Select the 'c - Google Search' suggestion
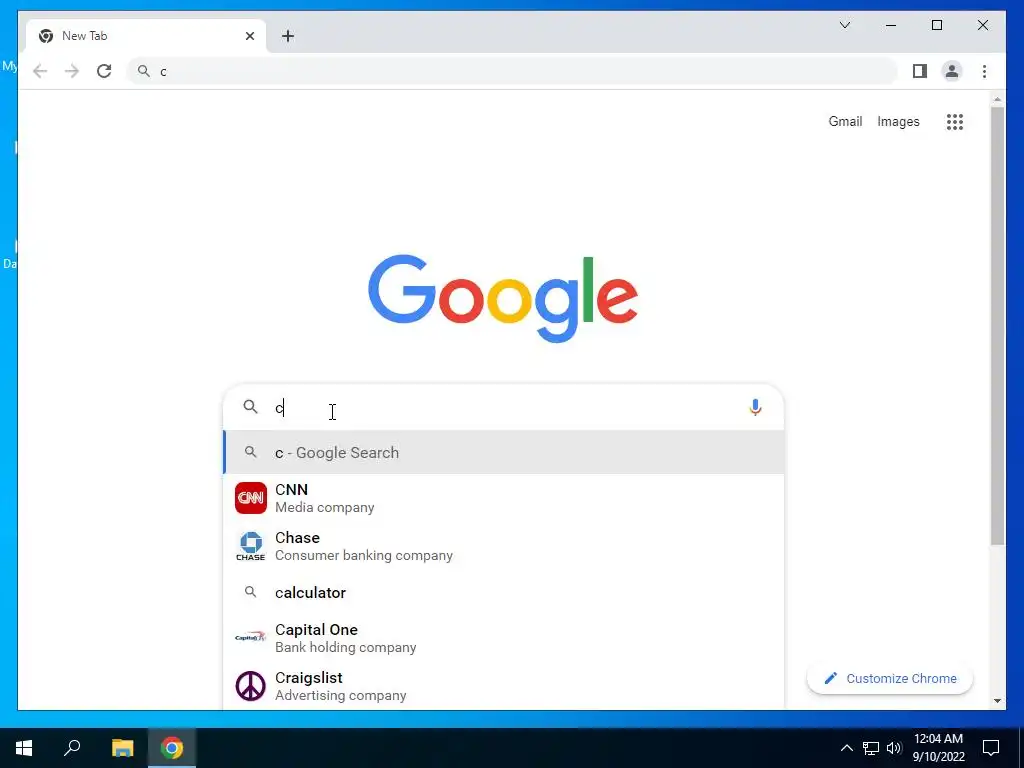Screen dimensions: 1024x768 point(504,453)
